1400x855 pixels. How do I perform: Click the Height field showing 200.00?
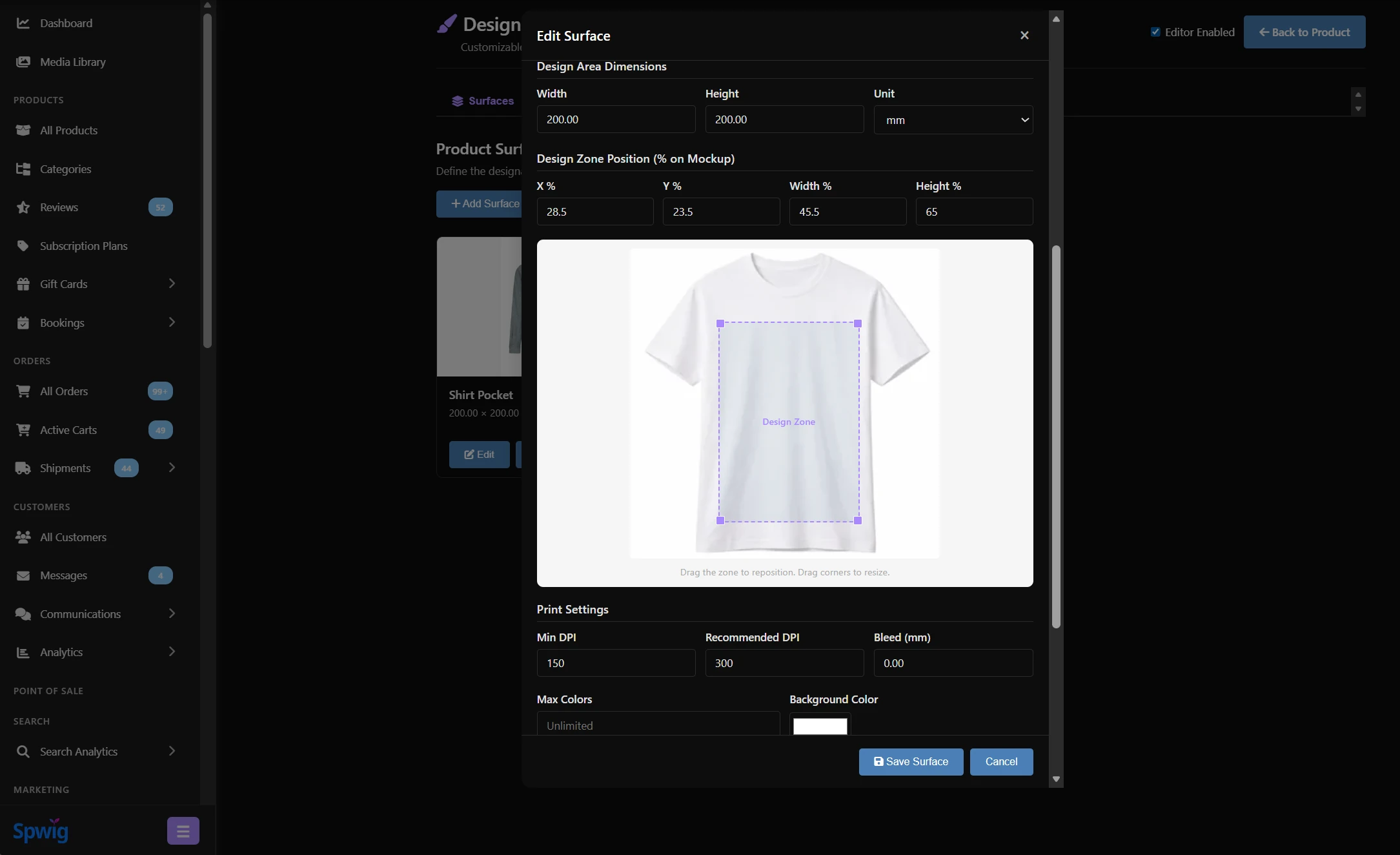[784, 119]
